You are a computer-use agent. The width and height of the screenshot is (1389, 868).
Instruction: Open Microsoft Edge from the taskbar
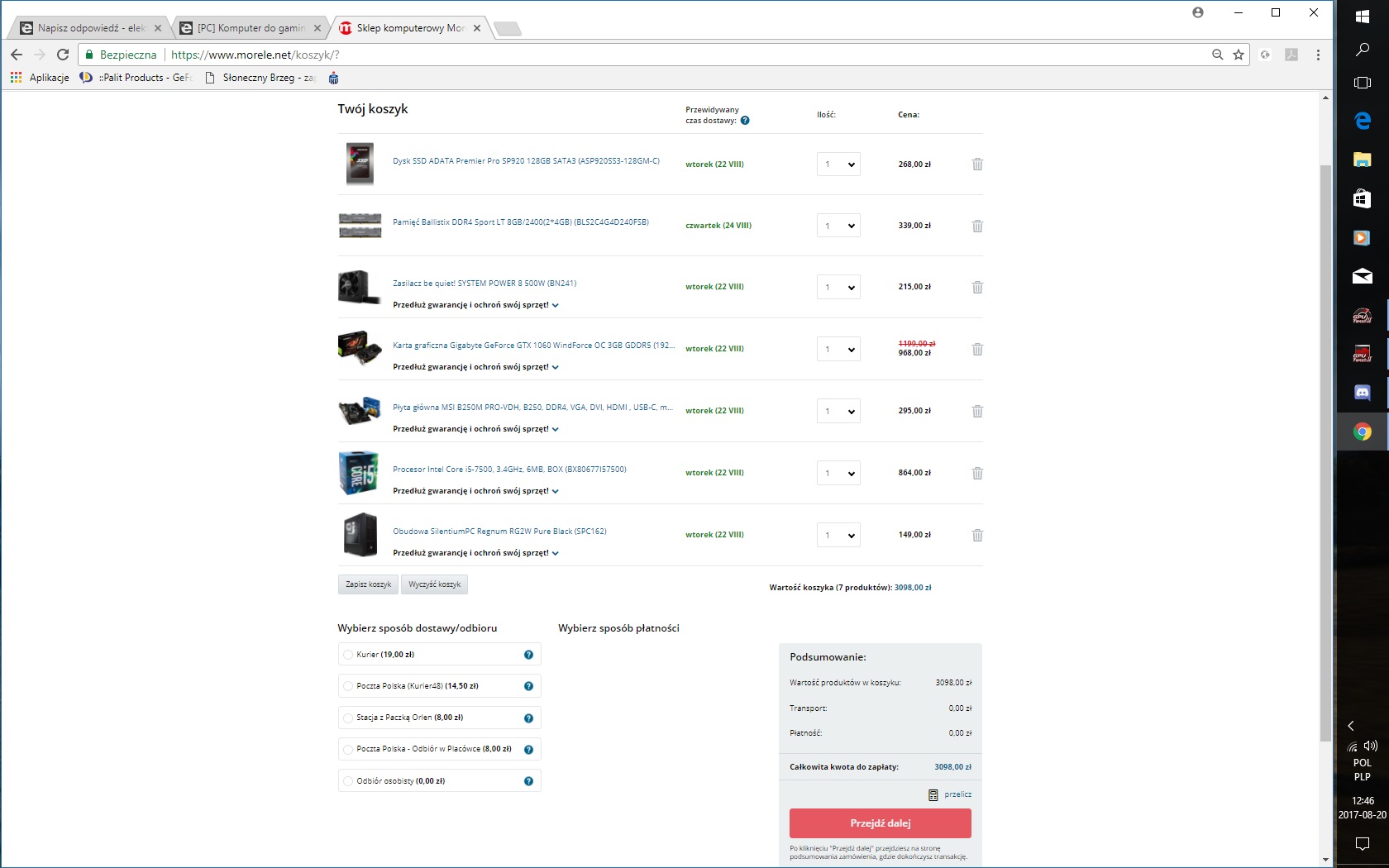click(1363, 121)
